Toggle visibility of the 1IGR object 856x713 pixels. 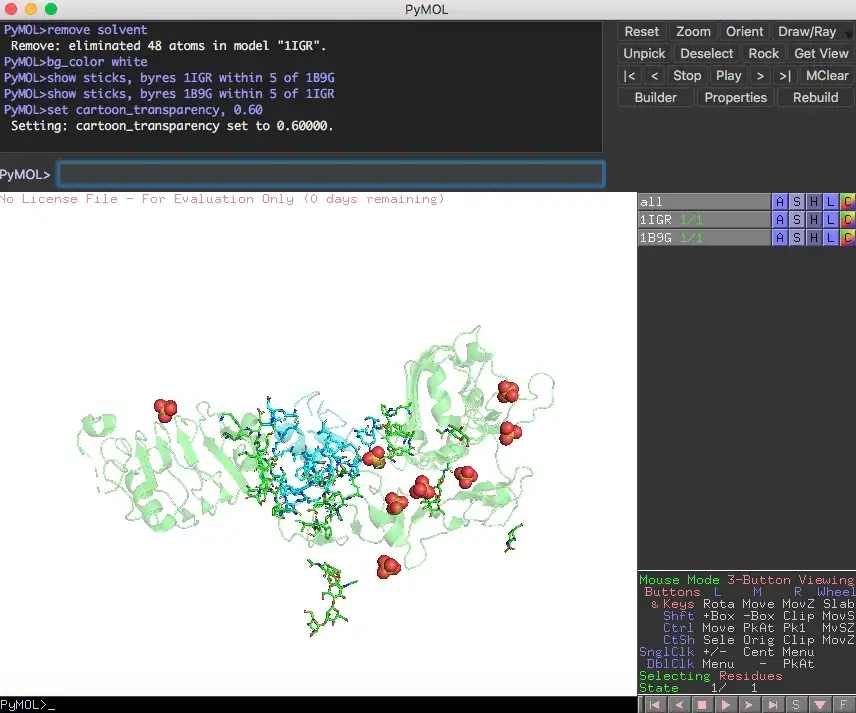[660, 218]
